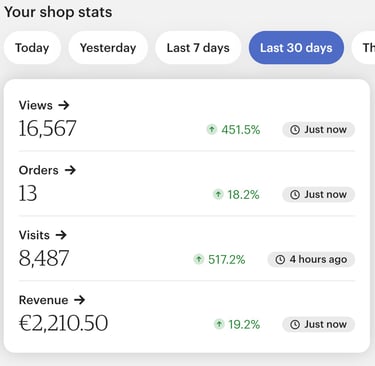The image size is (375, 366).
Task: Open the Revenue label link
Action: point(52,300)
